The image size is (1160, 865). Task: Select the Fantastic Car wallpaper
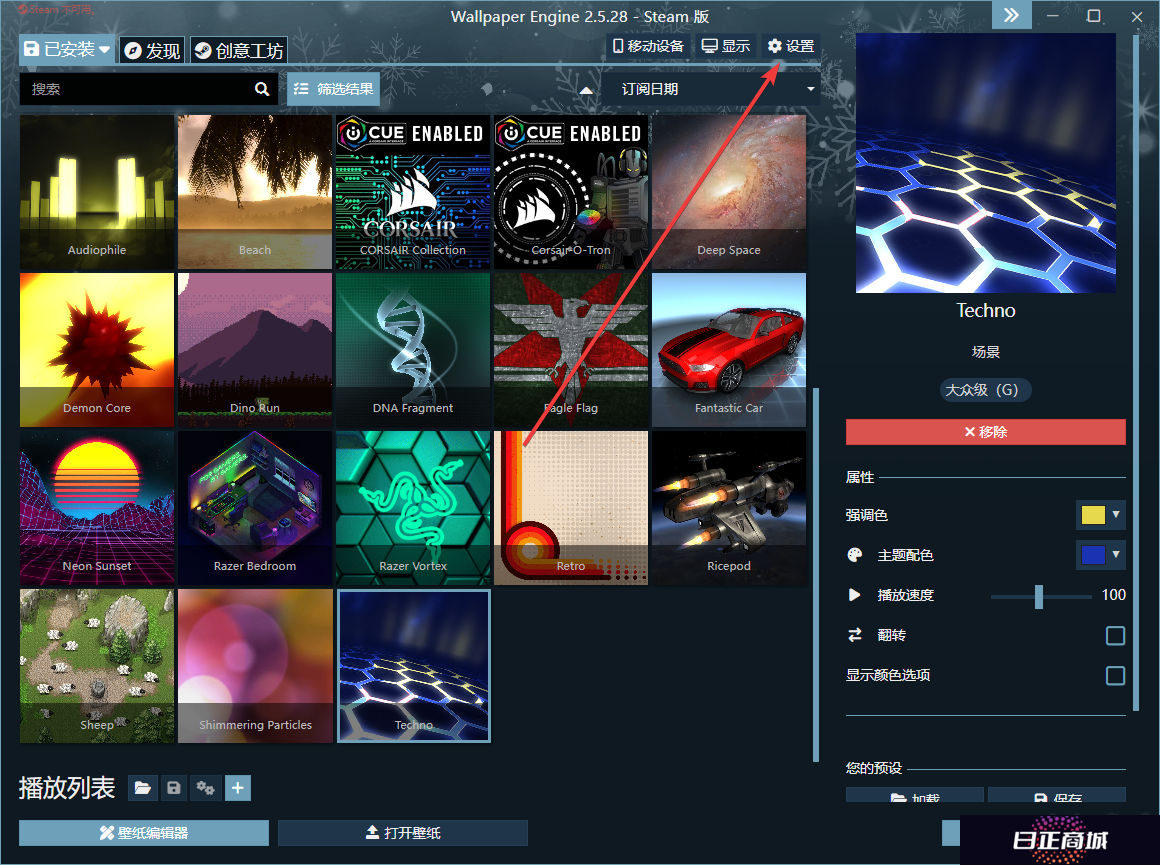pos(729,350)
